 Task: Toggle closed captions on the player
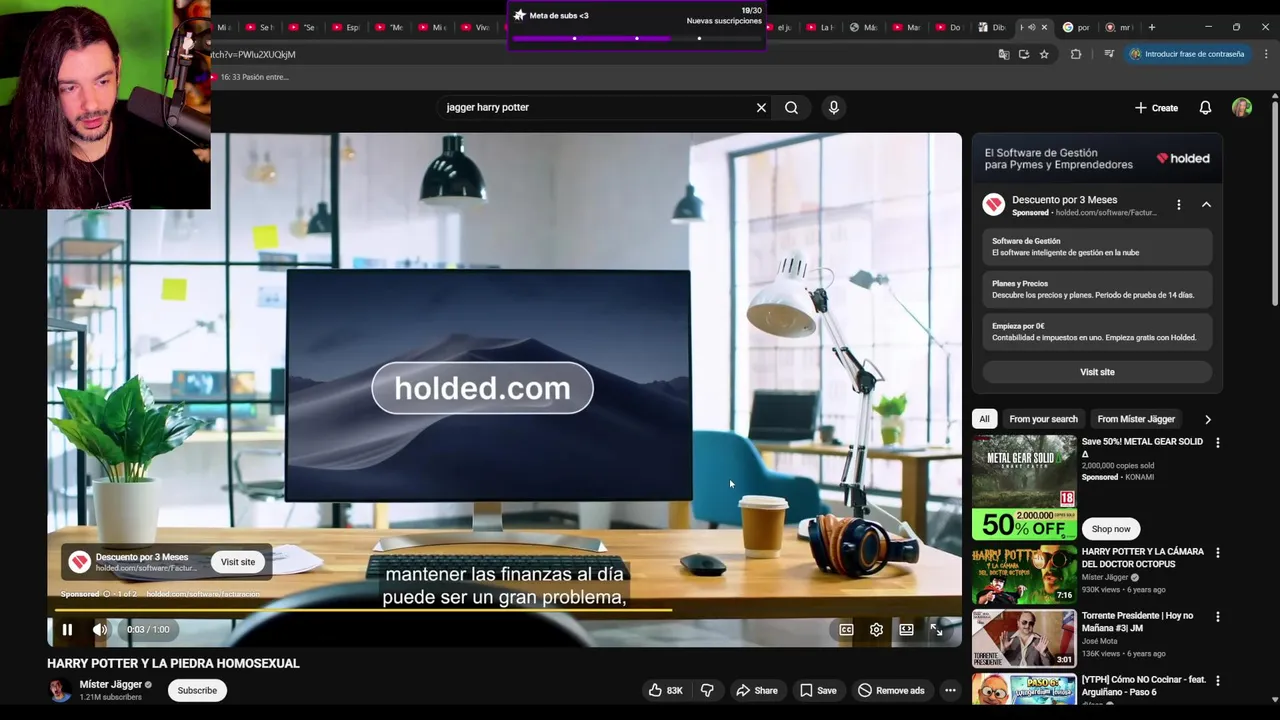[846, 629]
